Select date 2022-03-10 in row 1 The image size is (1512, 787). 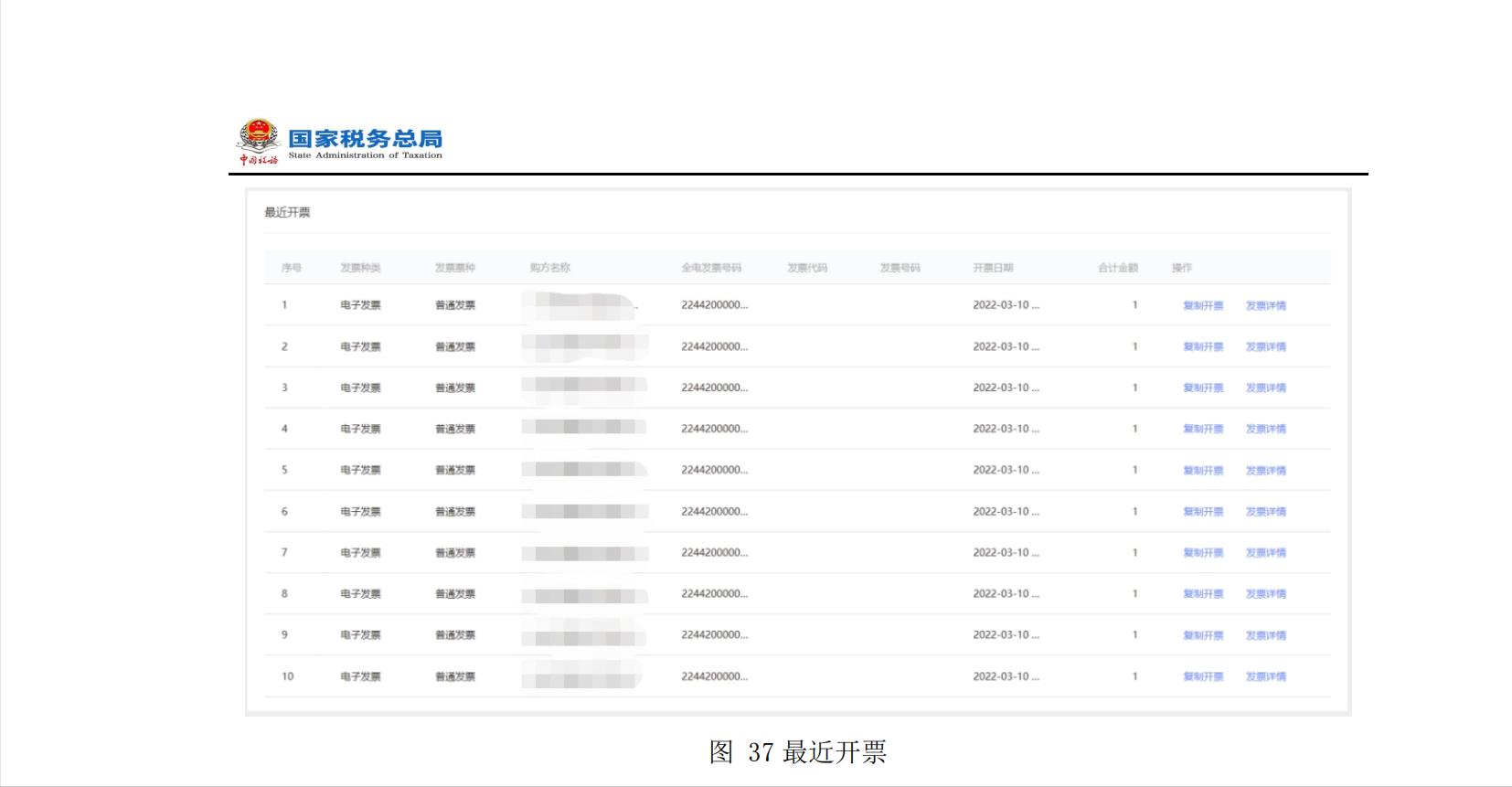[x=1006, y=305]
